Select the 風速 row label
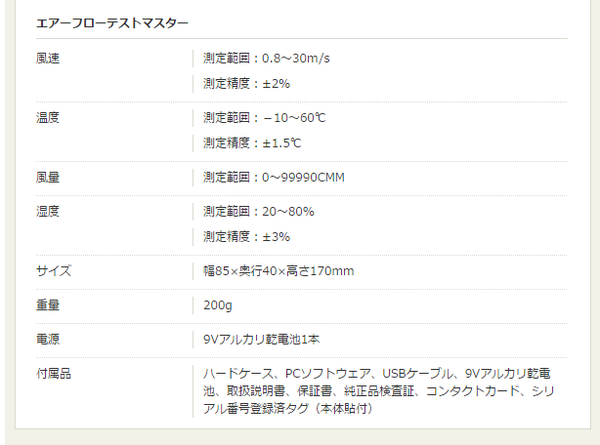600x445 pixels. click(x=47, y=58)
